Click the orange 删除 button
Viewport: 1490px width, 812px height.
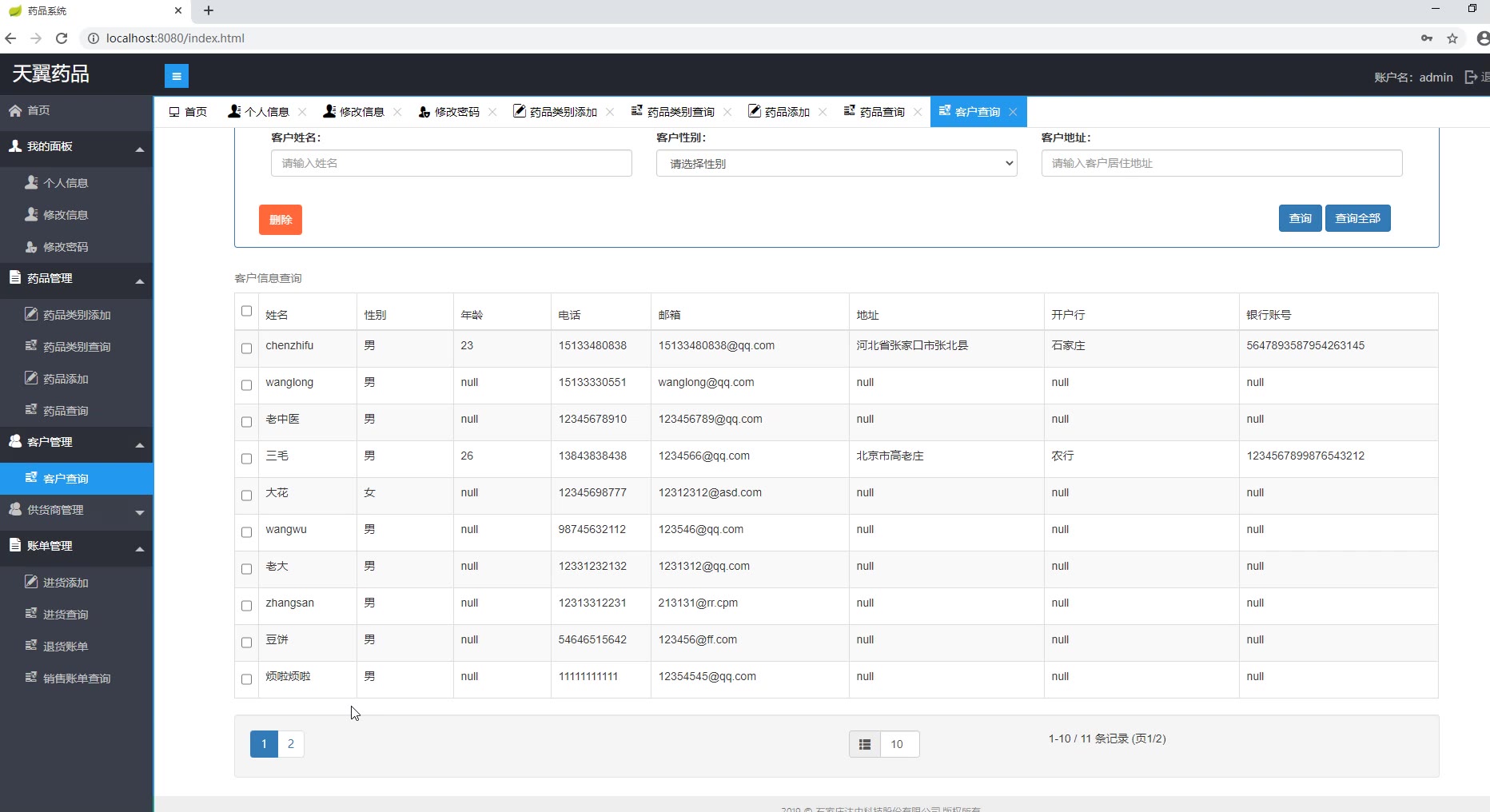[281, 220]
